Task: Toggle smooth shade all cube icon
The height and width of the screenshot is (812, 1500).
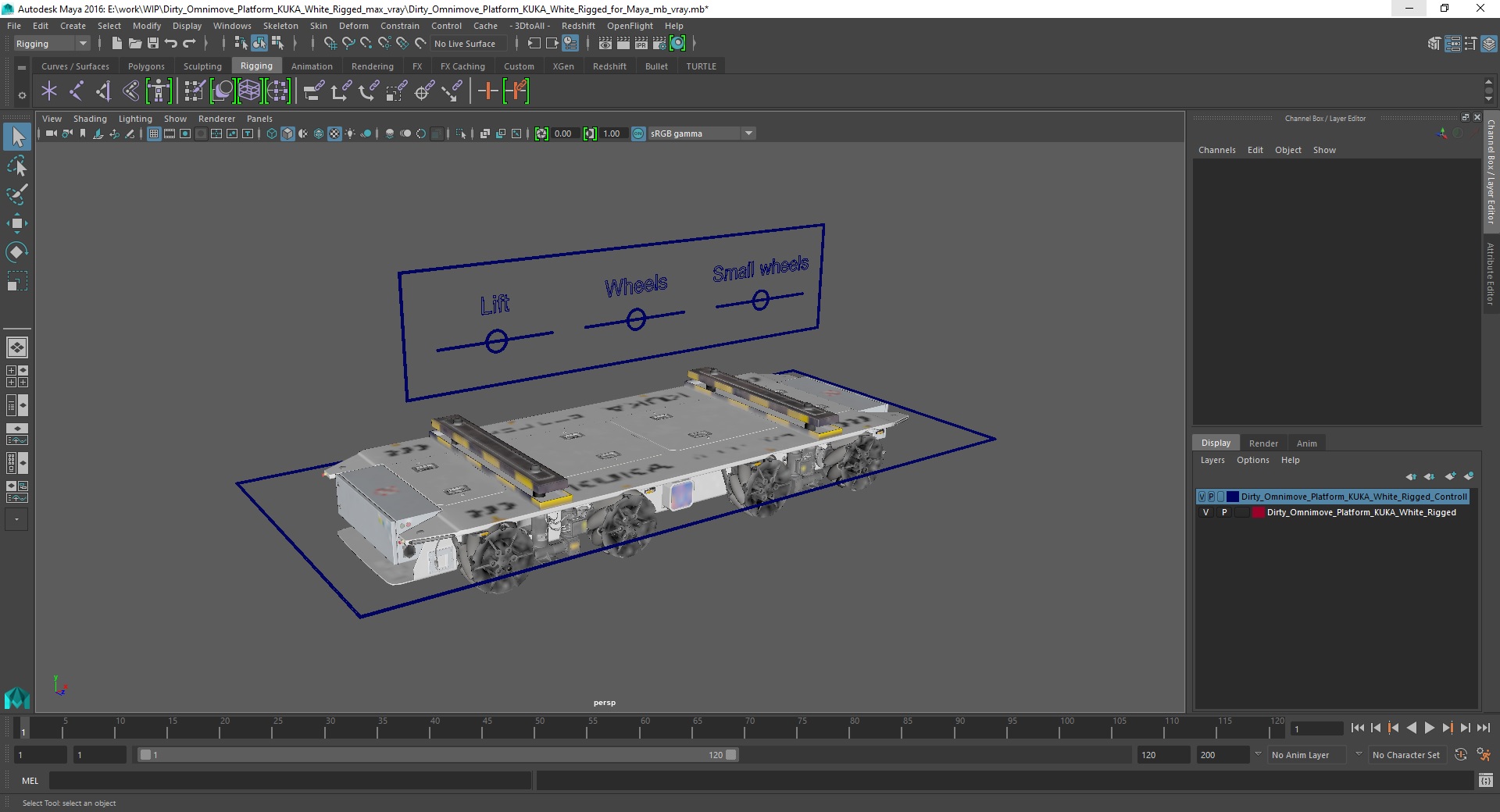Action: [287, 134]
